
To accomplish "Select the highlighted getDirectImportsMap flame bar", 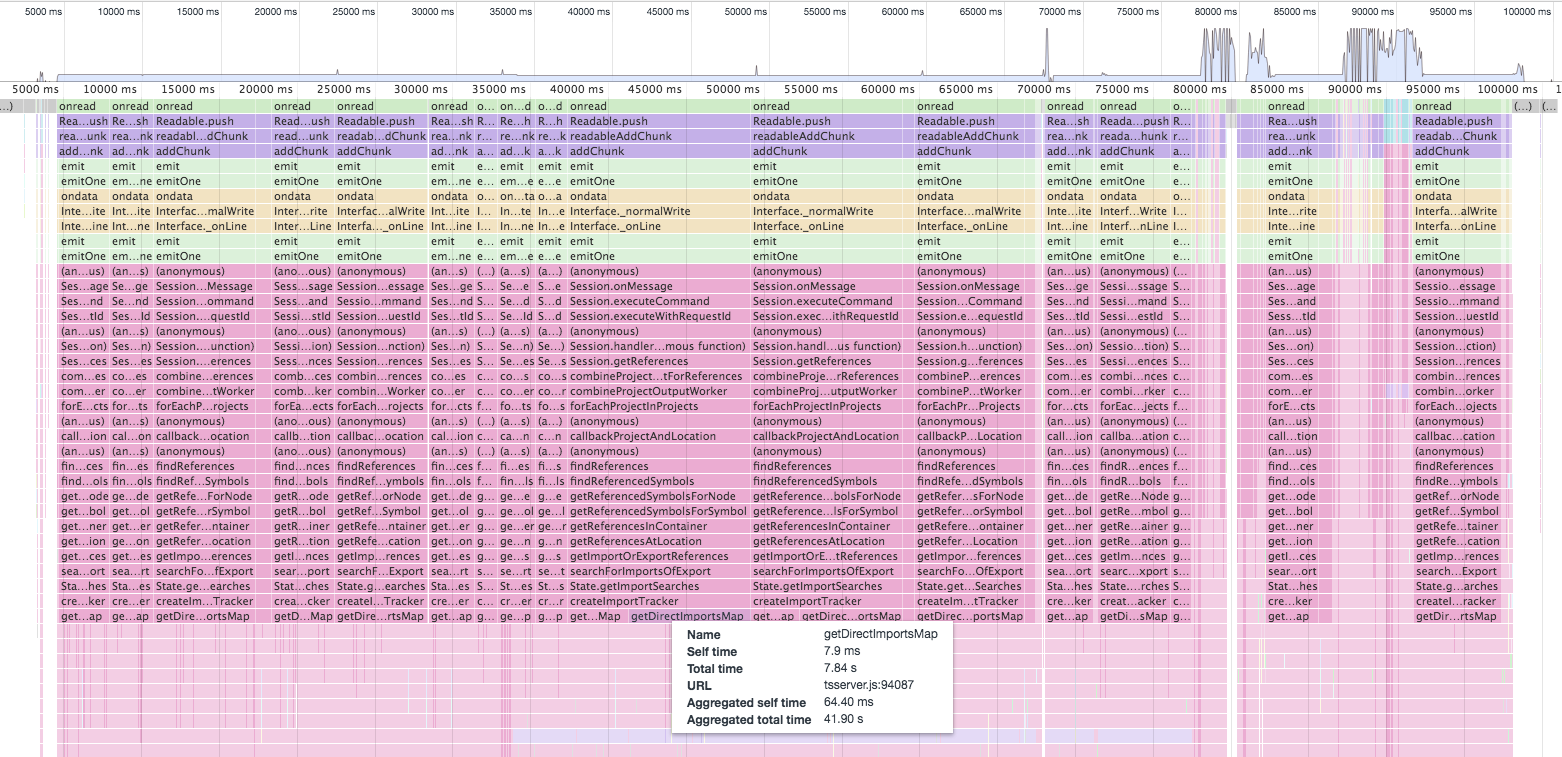I will point(688,617).
